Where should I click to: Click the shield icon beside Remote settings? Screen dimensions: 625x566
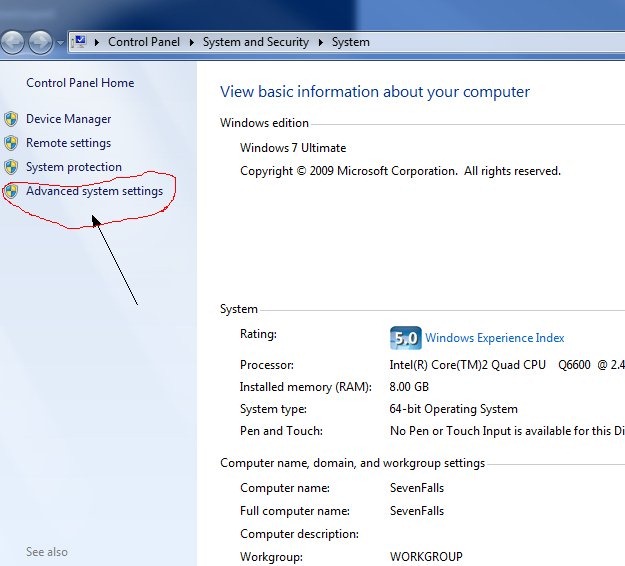tap(11, 143)
